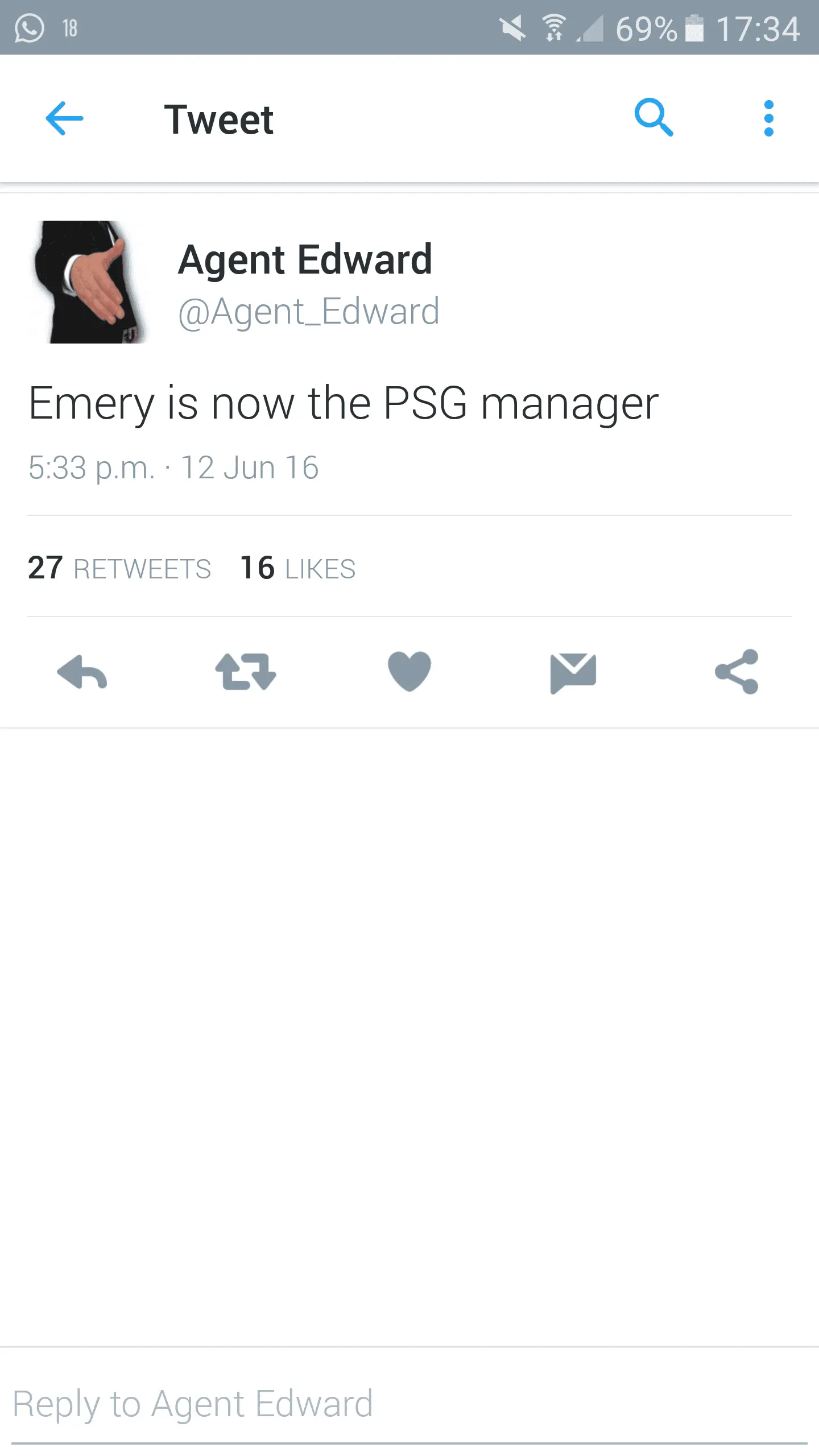Open the Agent Edward display name
The image size is (819, 1456).
pos(305,259)
